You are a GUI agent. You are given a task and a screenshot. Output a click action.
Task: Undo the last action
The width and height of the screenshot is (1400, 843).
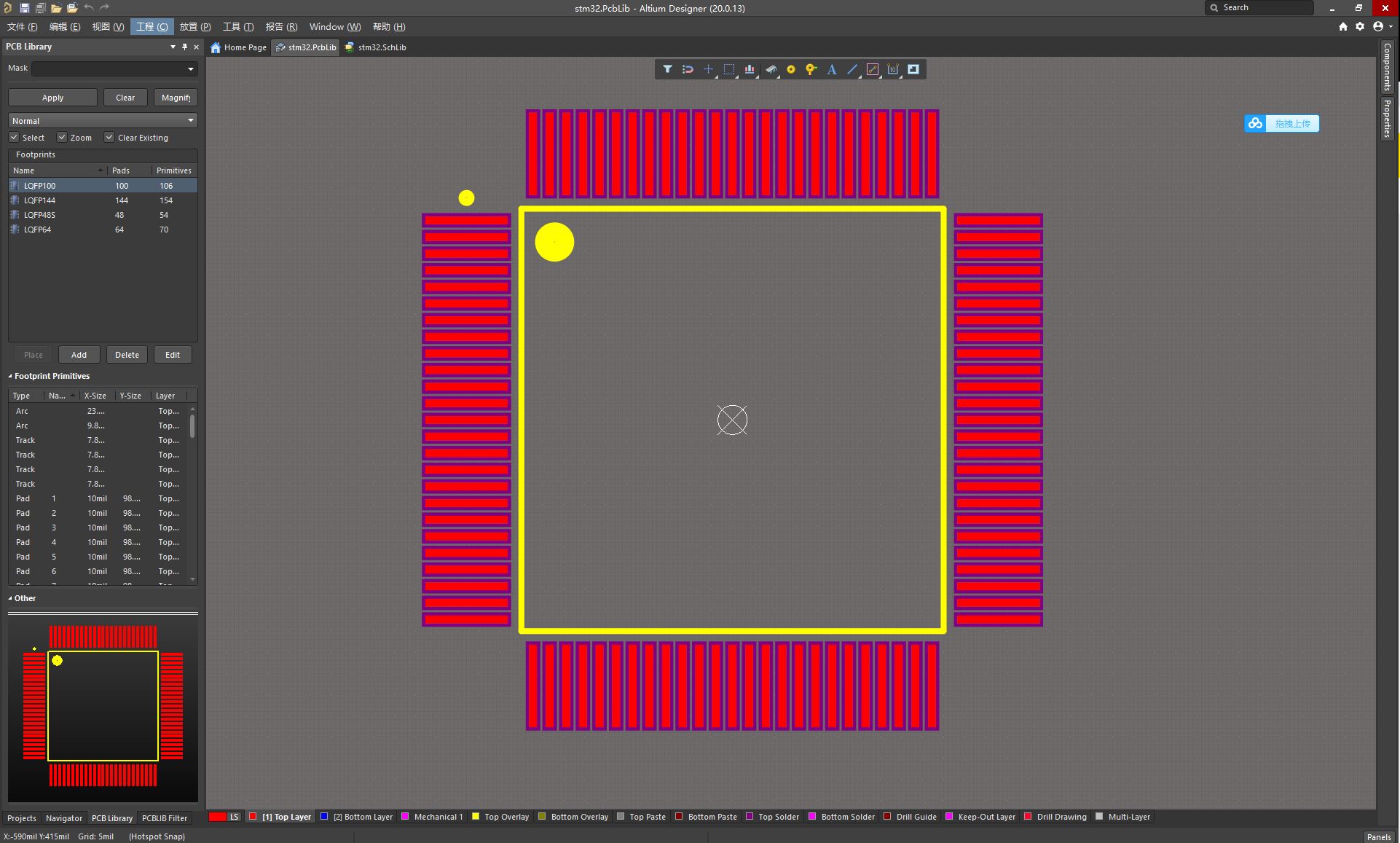point(89,7)
